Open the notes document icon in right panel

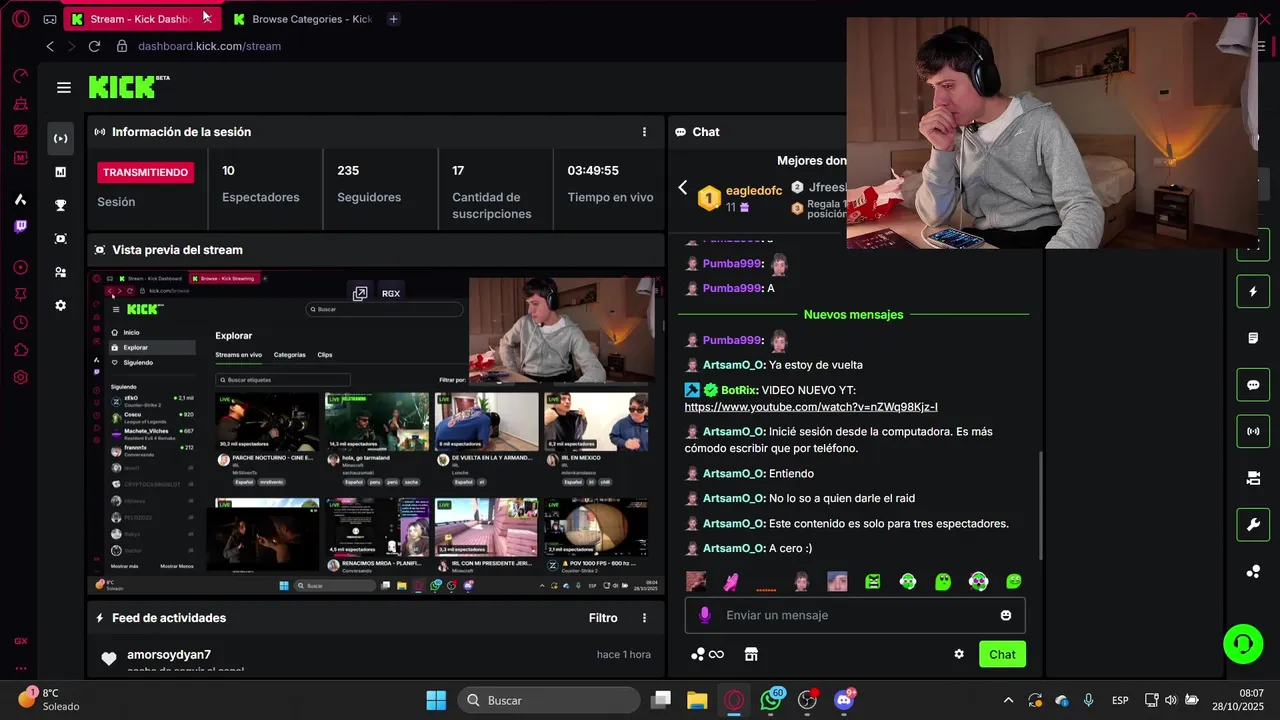tap(1253, 339)
